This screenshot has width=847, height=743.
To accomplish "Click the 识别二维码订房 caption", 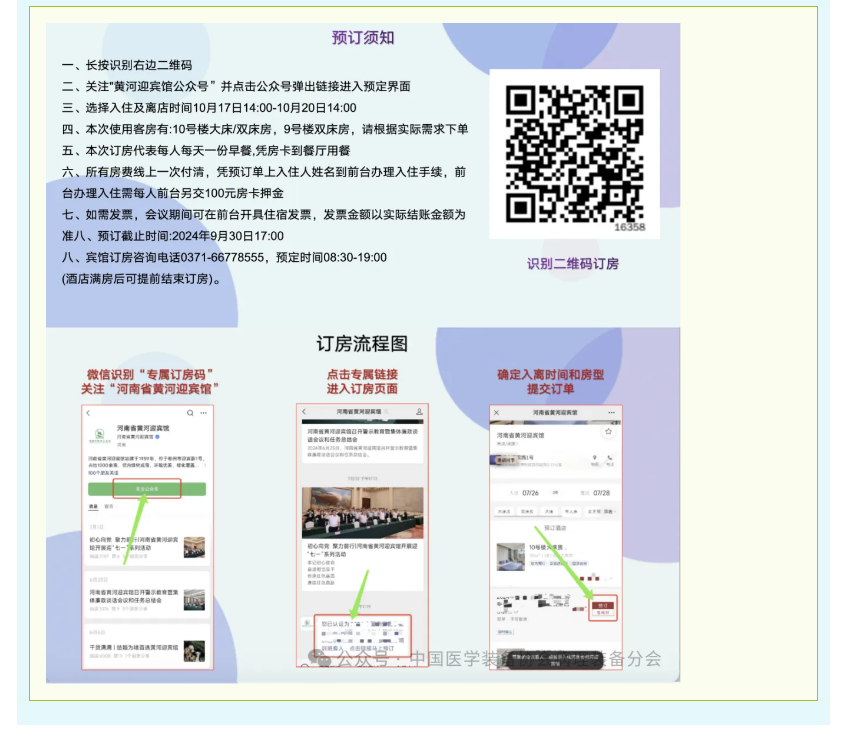I will pos(573,264).
